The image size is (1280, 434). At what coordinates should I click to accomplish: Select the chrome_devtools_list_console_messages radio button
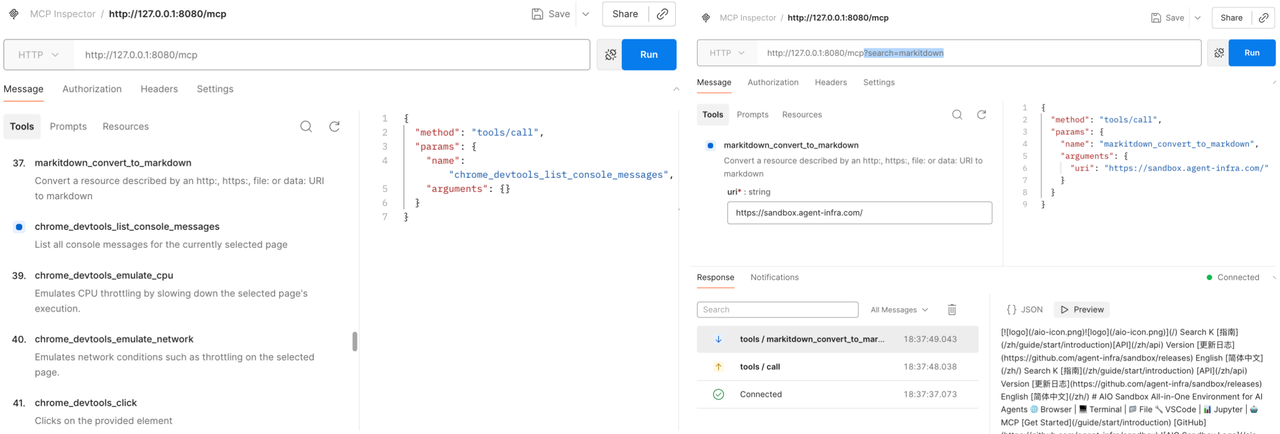19,227
